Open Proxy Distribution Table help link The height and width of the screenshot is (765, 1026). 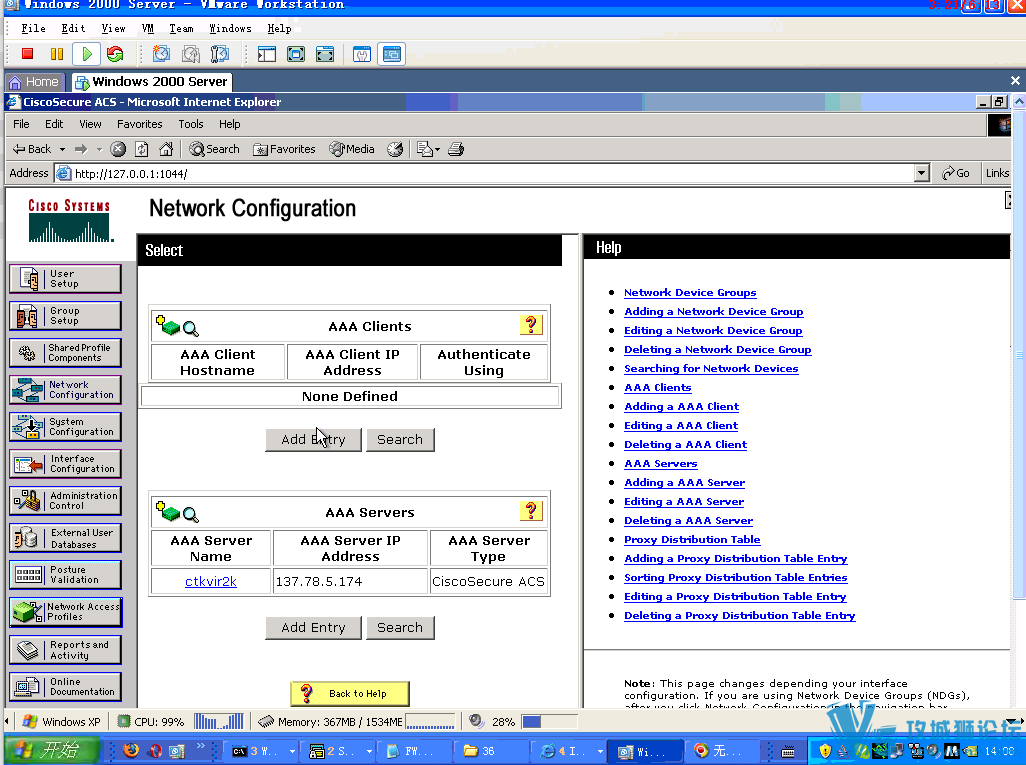pos(692,539)
